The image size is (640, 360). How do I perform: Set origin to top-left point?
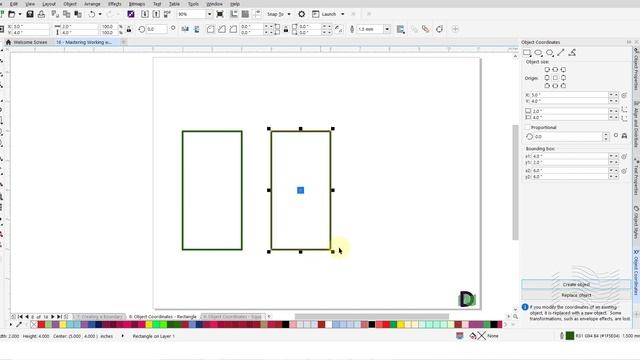pos(547,70)
